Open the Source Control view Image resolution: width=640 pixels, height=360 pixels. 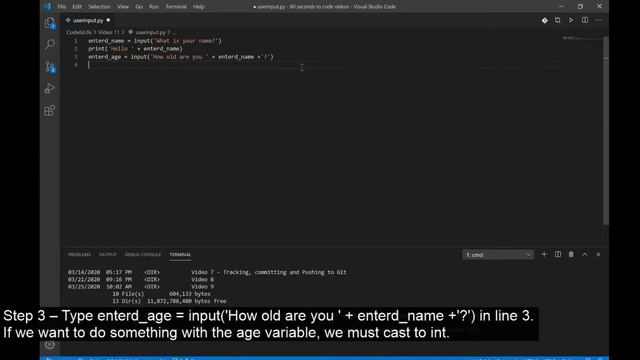tap(50, 67)
